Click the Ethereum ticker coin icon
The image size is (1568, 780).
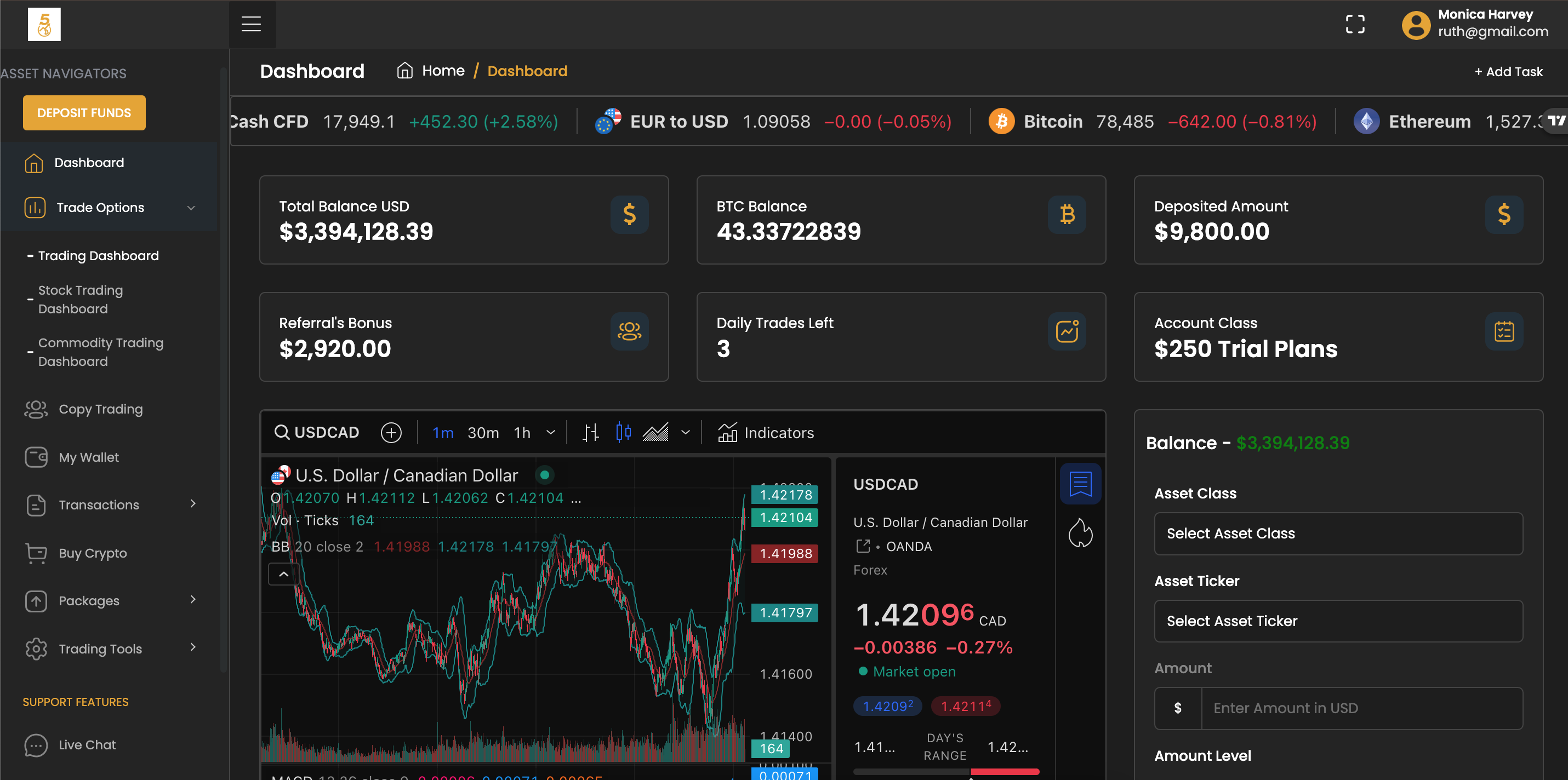point(1366,121)
